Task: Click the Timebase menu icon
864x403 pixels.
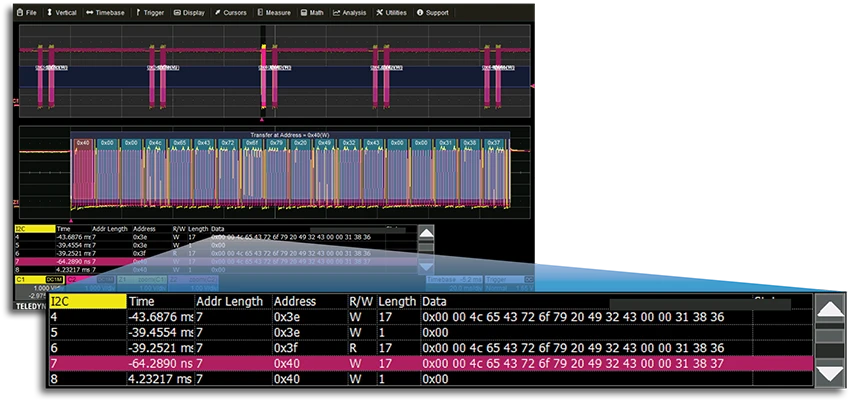Action: tap(90, 13)
